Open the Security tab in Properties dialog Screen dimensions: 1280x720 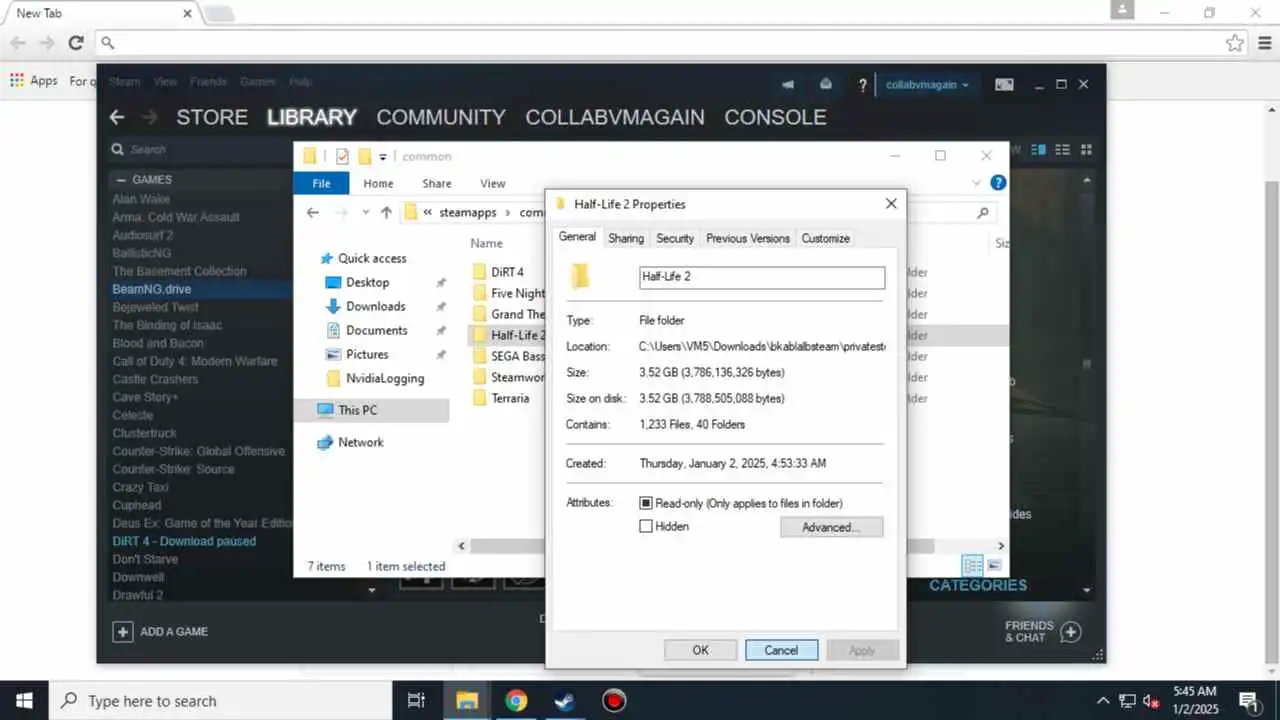tap(675, 238)
